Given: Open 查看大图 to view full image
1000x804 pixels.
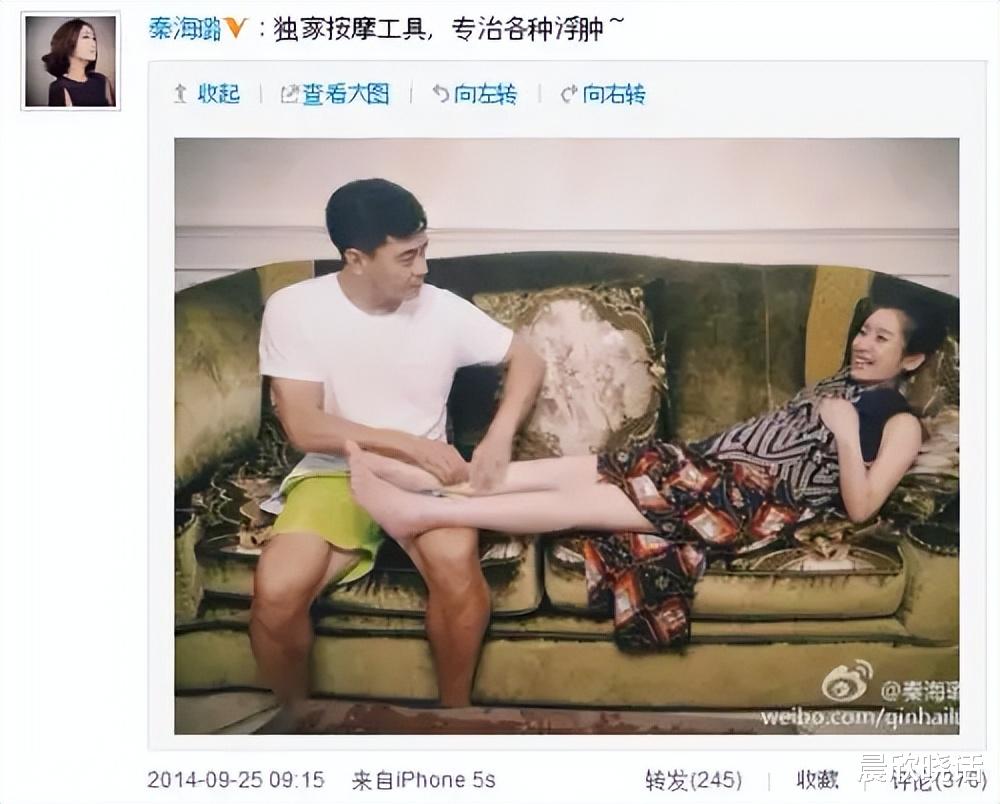Looking at the screenshot, I should 345,94.
